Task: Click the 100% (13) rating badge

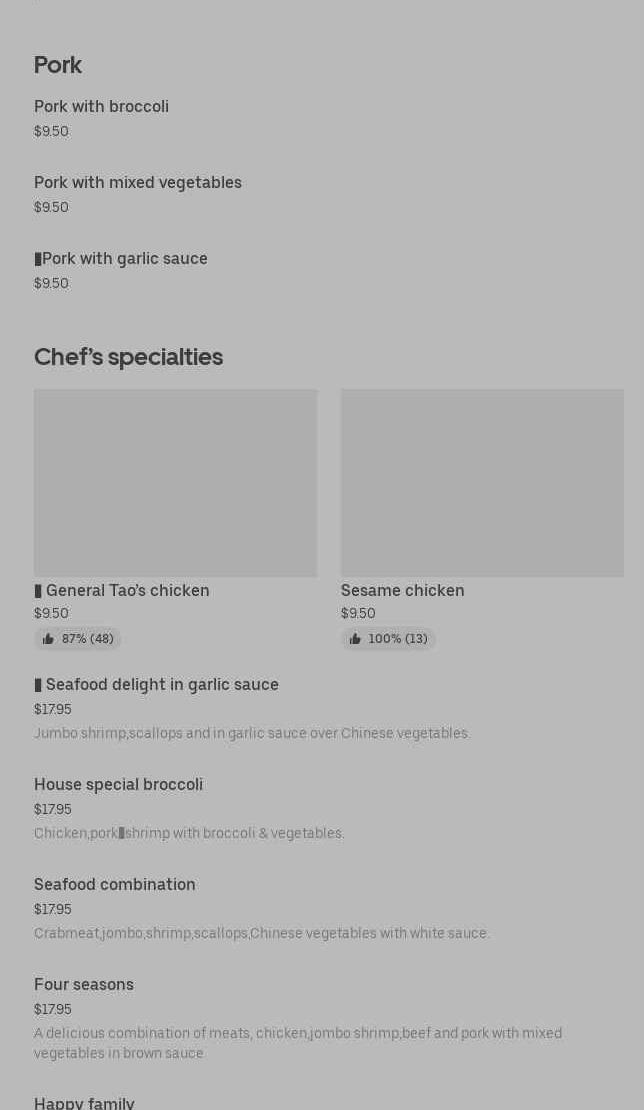Action: coord(388,639)
